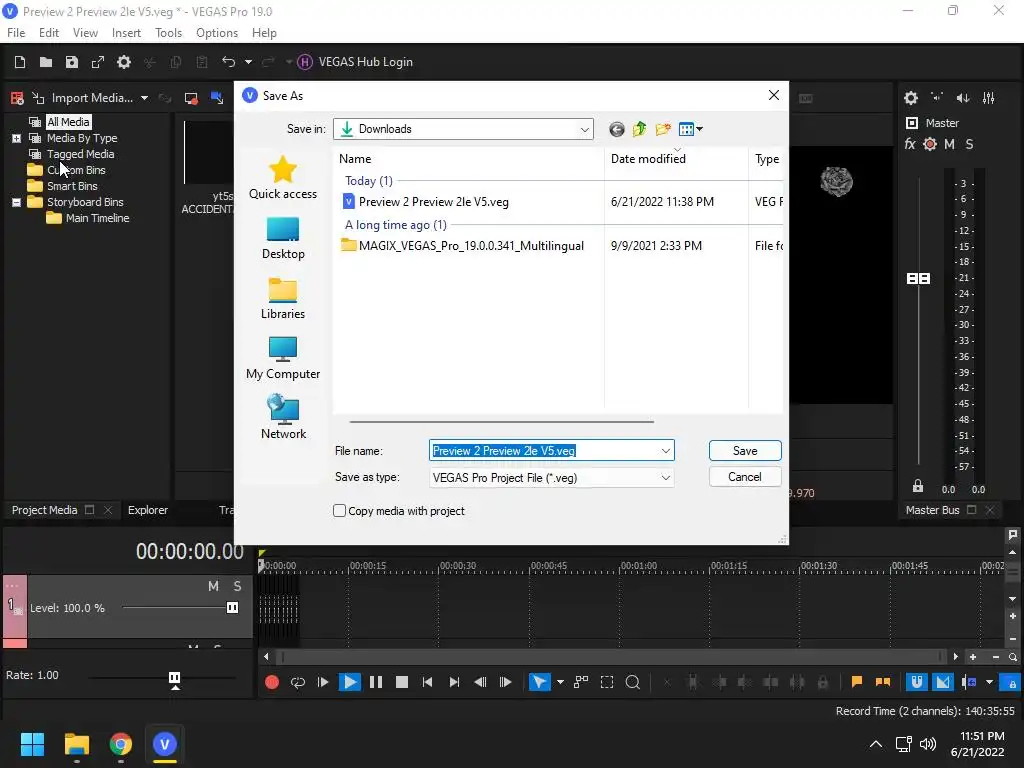The width and height of the screenshot is (1024, 768).
Task: Toggle the Master bus solo S
Action: coord(970,144)
